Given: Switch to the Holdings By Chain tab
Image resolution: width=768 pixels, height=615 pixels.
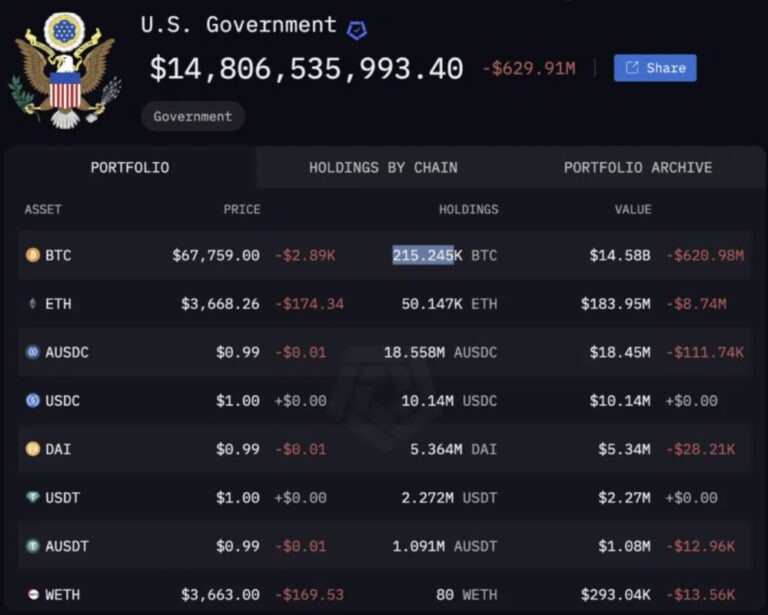Looking at the screenshot, I should [383, 167].
